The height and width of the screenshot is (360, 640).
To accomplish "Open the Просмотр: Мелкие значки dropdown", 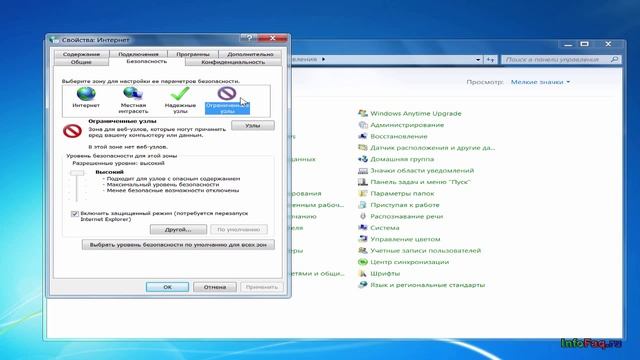I will 540,82.
